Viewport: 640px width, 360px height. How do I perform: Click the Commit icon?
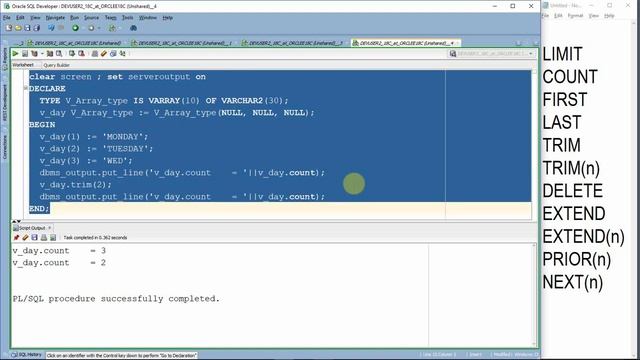72,53
